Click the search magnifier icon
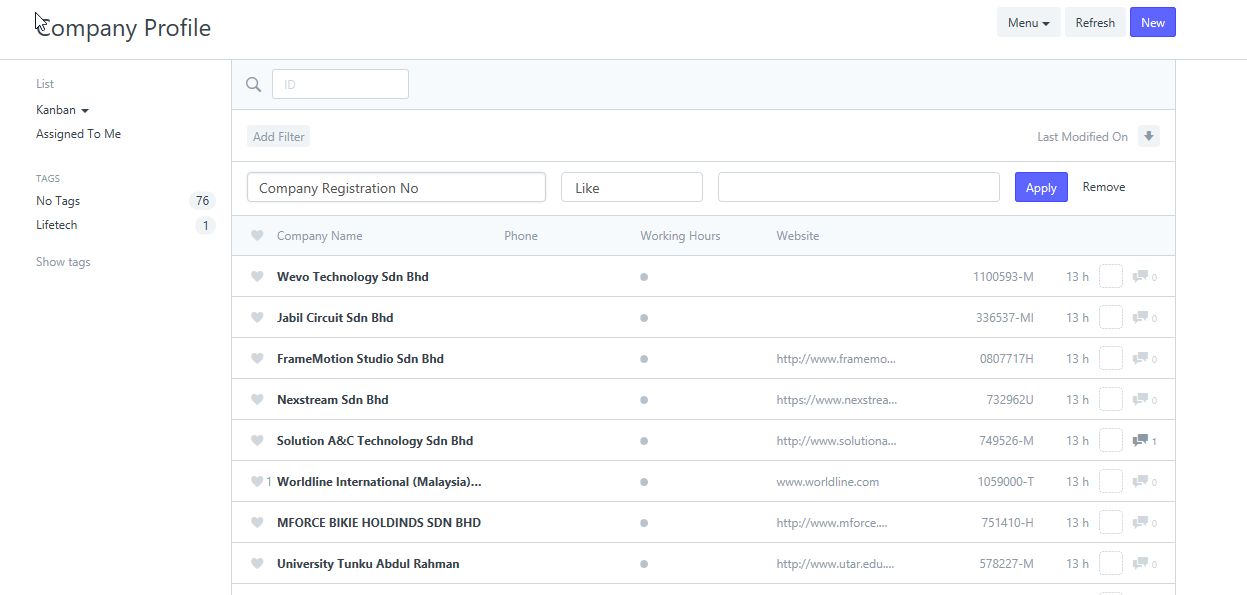This screenshot has height=595, width=1247. coord(254,85)
